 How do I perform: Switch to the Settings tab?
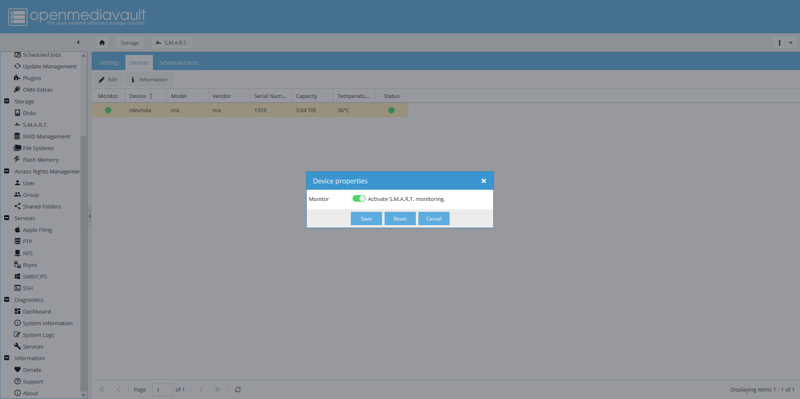pos(109,63)
